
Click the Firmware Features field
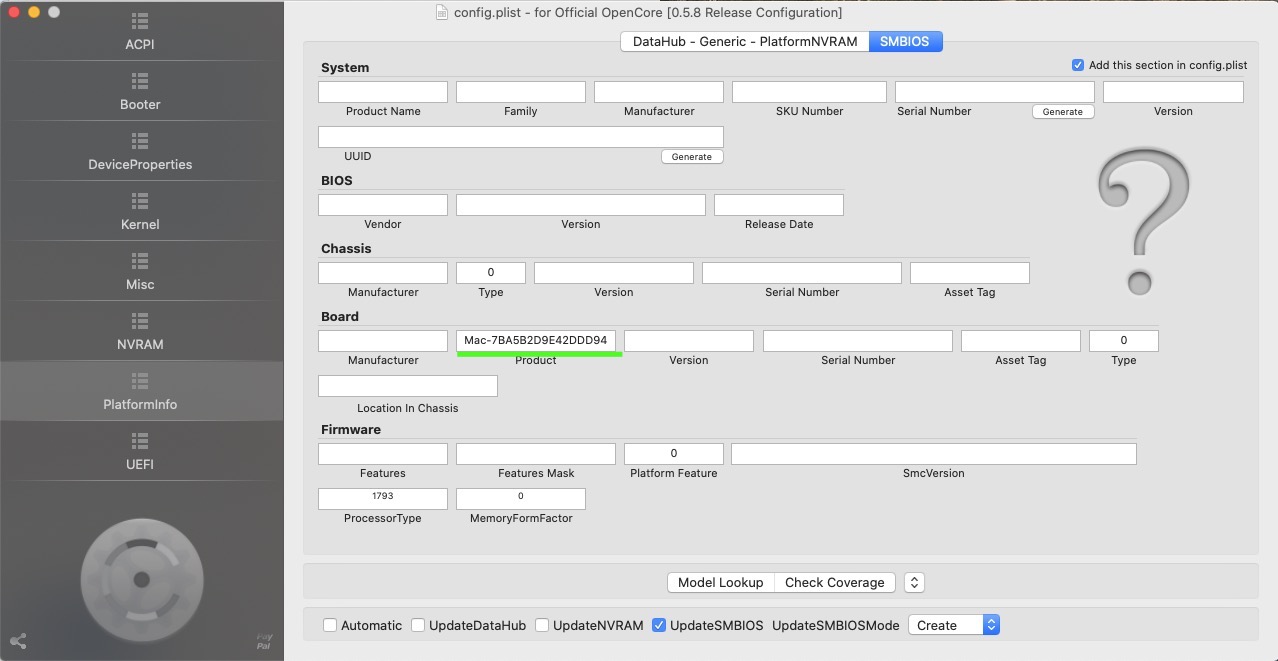click(x=383, y=454)
